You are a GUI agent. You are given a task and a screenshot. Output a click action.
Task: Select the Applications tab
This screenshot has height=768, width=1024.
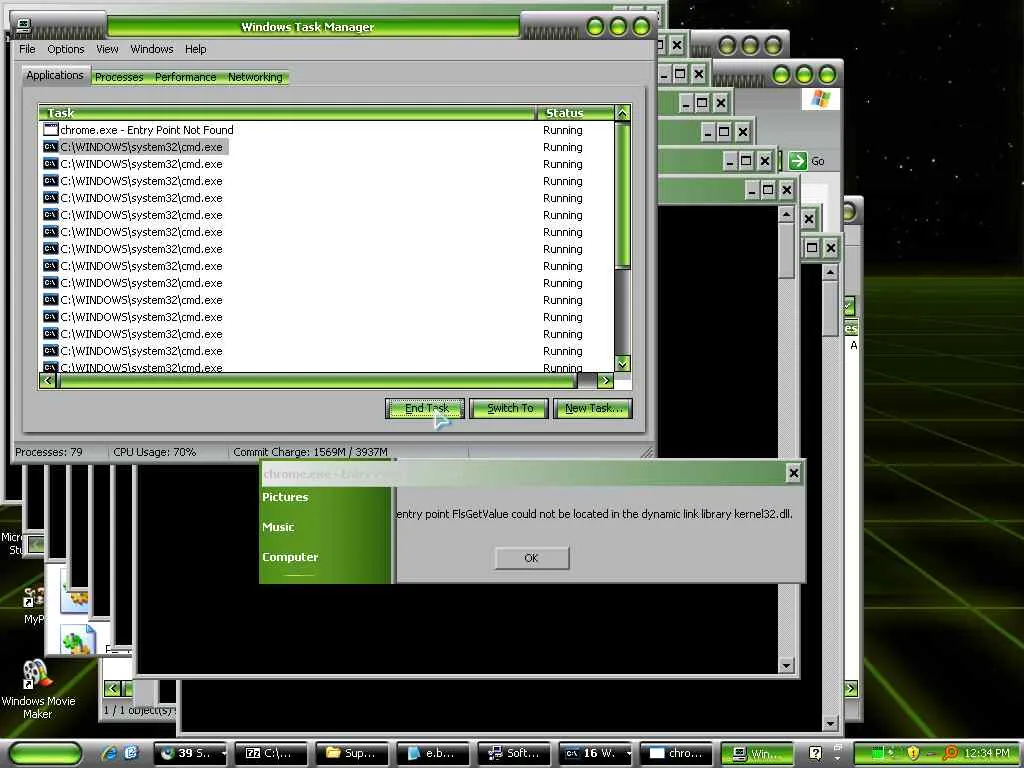click(x=55, y=75)
